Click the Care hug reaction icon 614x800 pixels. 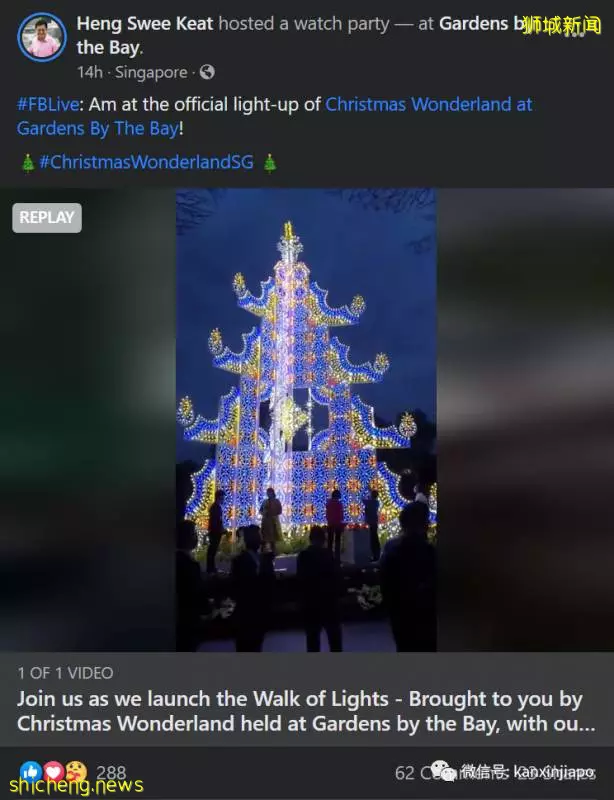tap(76, 771)
